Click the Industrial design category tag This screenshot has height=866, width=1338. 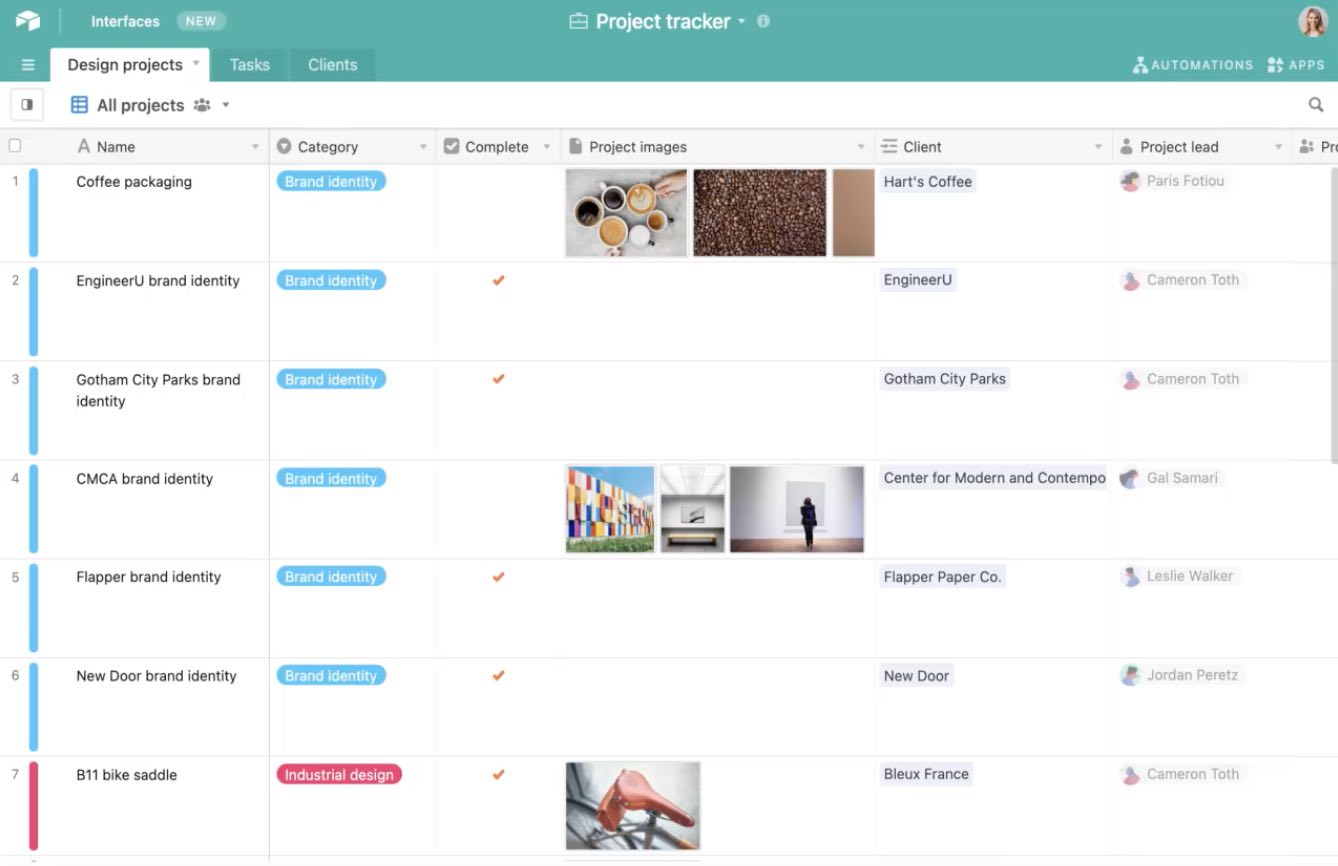339,775
